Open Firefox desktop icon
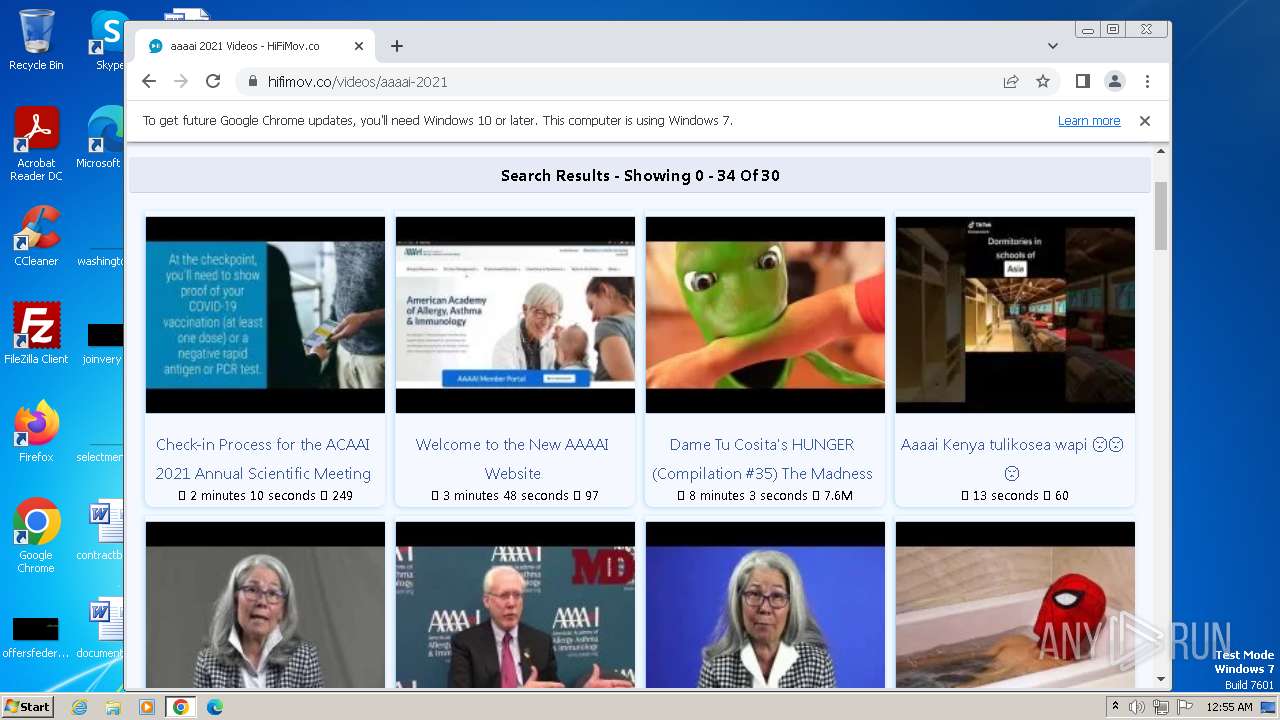 [36, 432]
